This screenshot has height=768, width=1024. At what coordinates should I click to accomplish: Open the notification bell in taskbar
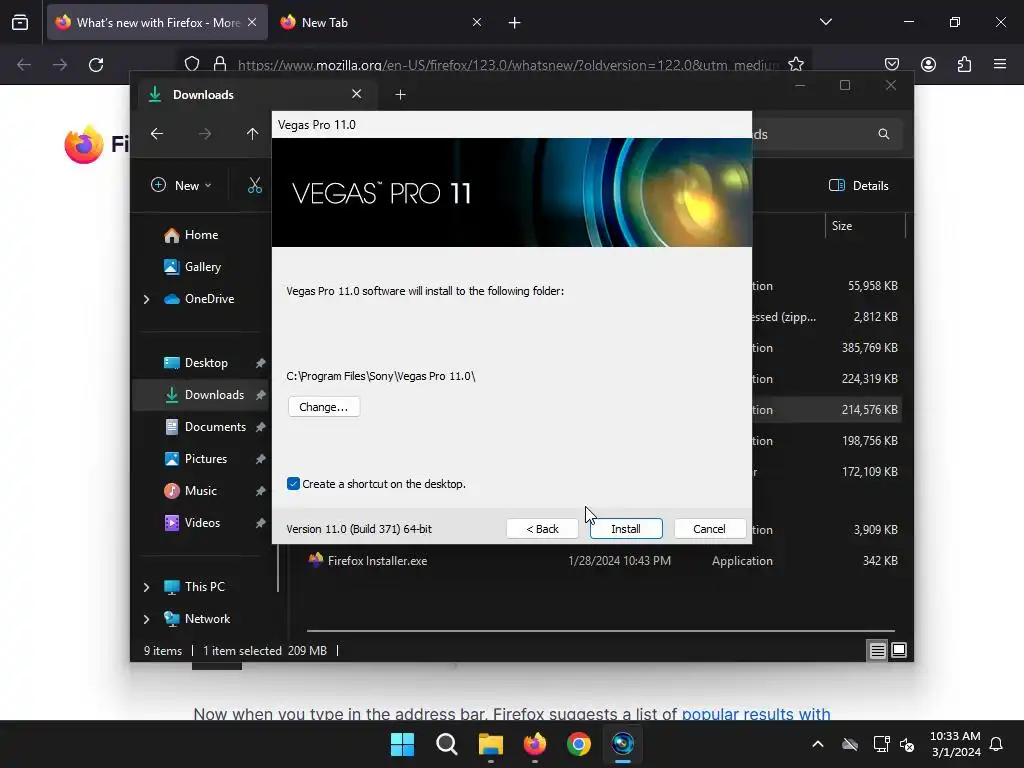[x=996, y=744]
